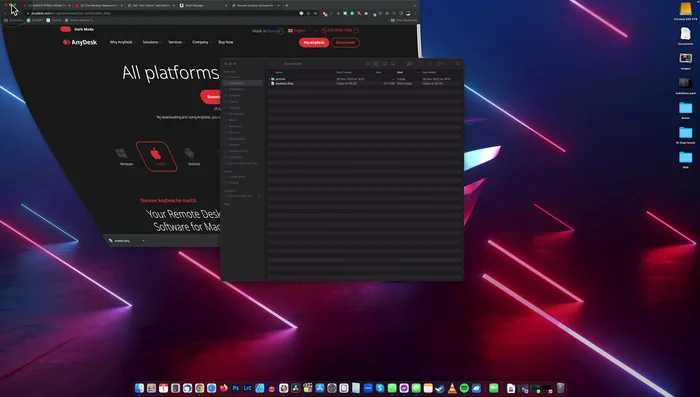This screenshot has width=700, height=397.
Task: Launch Google Chrome from the Dock
Action: [200, 388]
